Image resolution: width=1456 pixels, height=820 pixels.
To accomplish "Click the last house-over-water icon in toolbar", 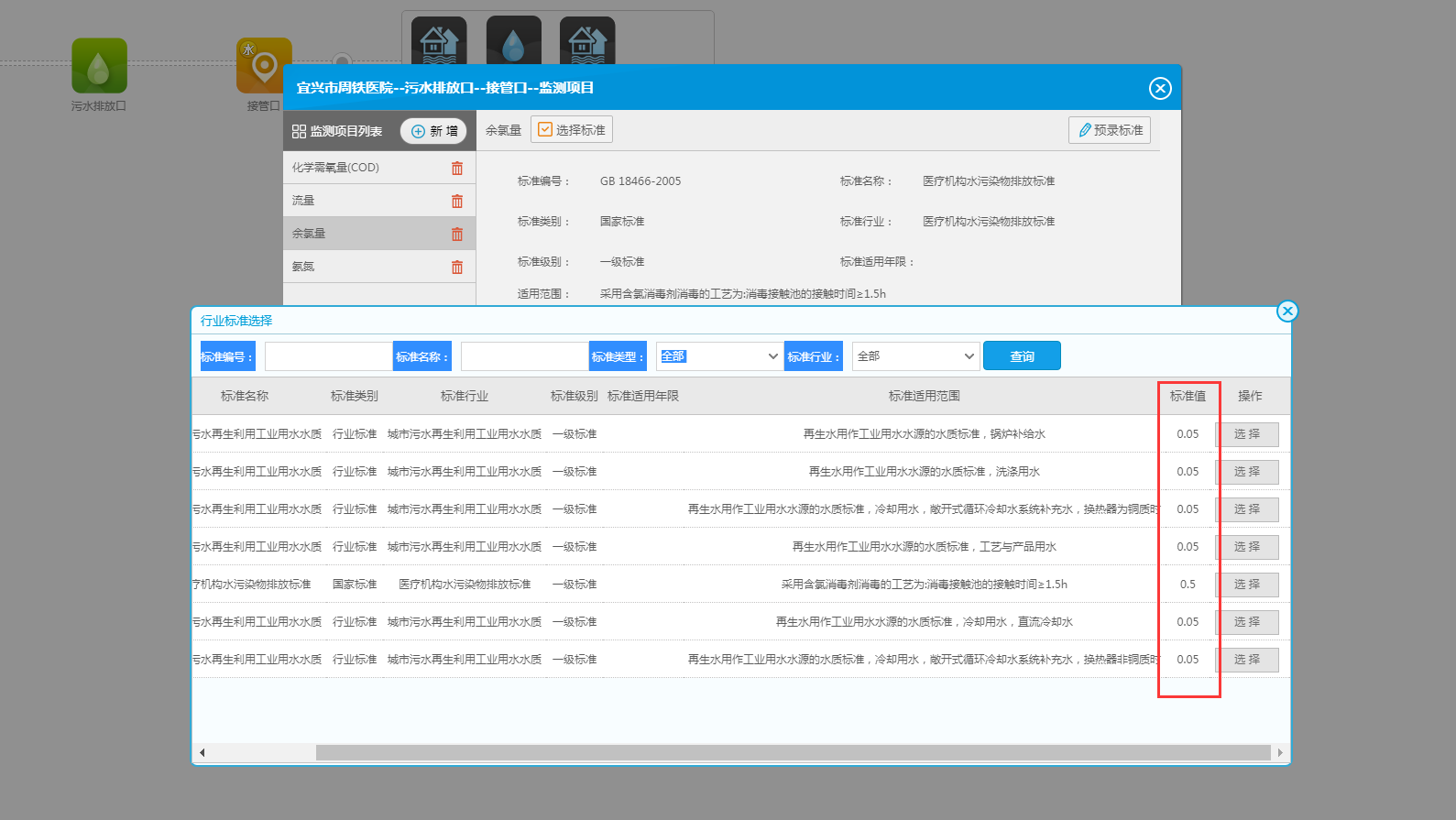I will 587,42.
